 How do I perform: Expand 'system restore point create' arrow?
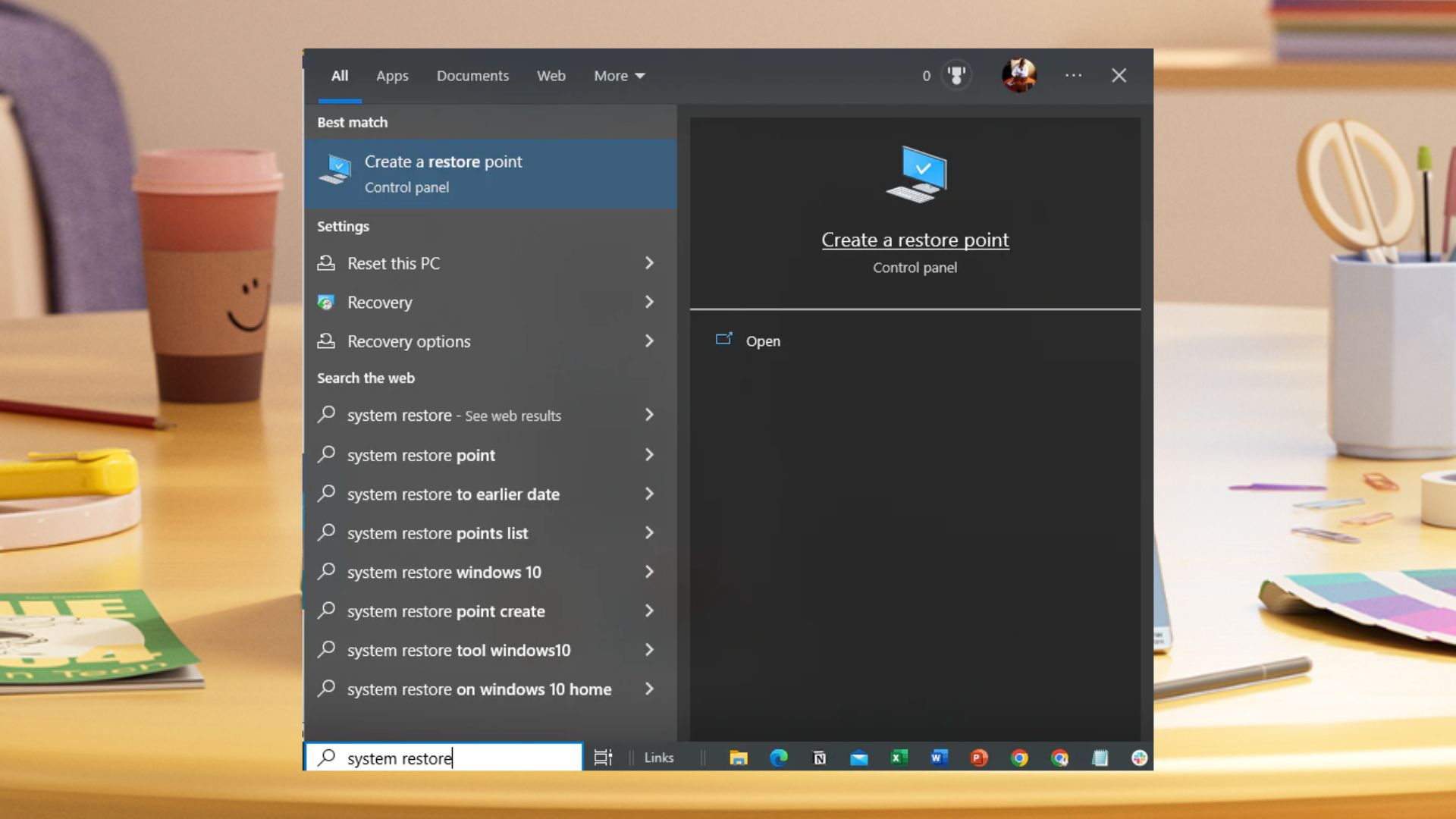click(x=649, y=610)
